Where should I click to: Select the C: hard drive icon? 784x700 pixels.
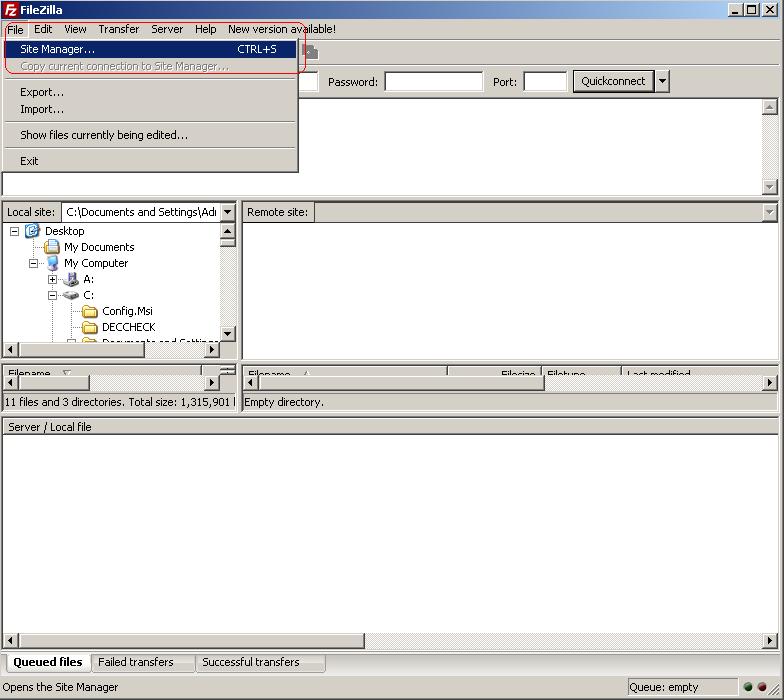(71, 295)
